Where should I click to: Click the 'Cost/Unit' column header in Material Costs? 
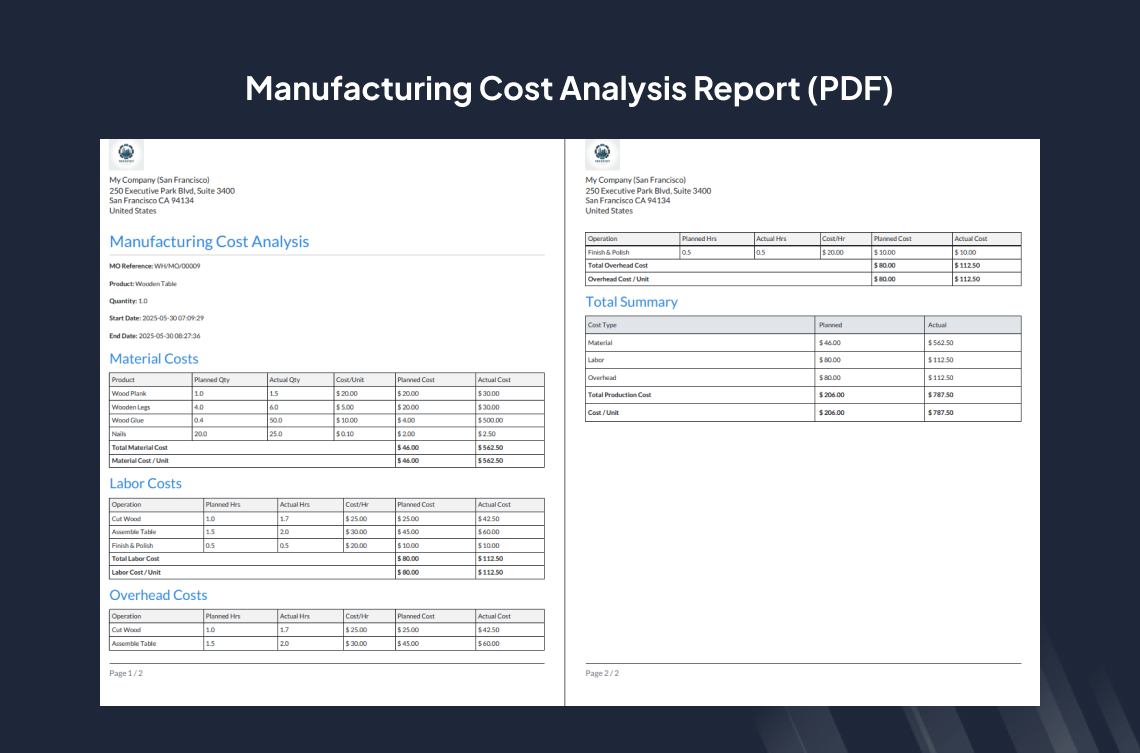[350, 379]
